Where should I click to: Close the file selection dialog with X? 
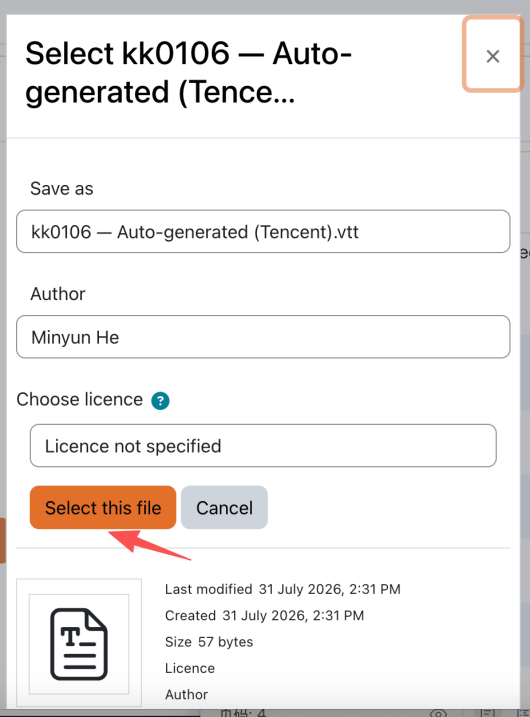click(493, 55)
